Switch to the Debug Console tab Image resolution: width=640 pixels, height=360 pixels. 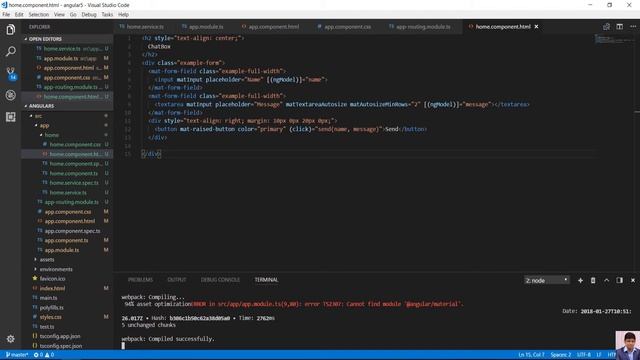220,280
